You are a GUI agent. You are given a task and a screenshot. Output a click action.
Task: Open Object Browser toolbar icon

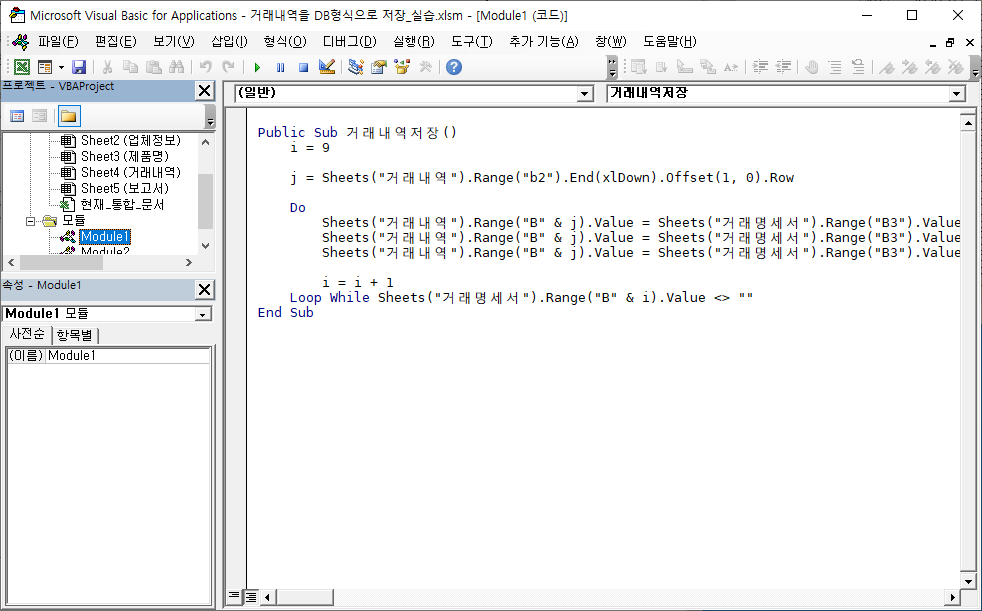(x=402, y=67)
